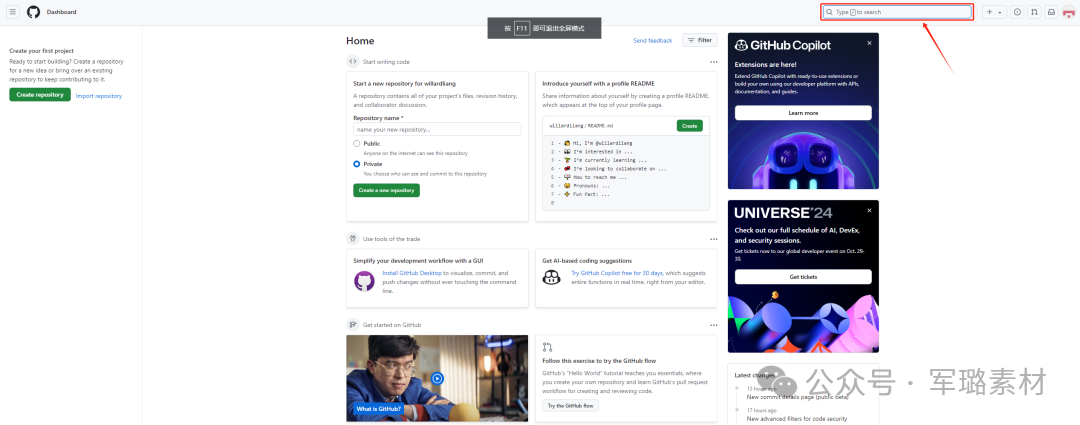The width and height of the screenshot is (1080, 425).
Task: Click the tools icon beside Use tools of the trade
Action: coord(353,238)
